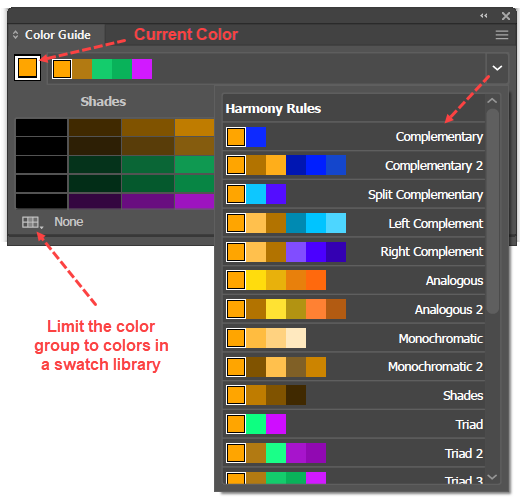Choose the Split Complementary harmony rule

(x=354, y=194)
